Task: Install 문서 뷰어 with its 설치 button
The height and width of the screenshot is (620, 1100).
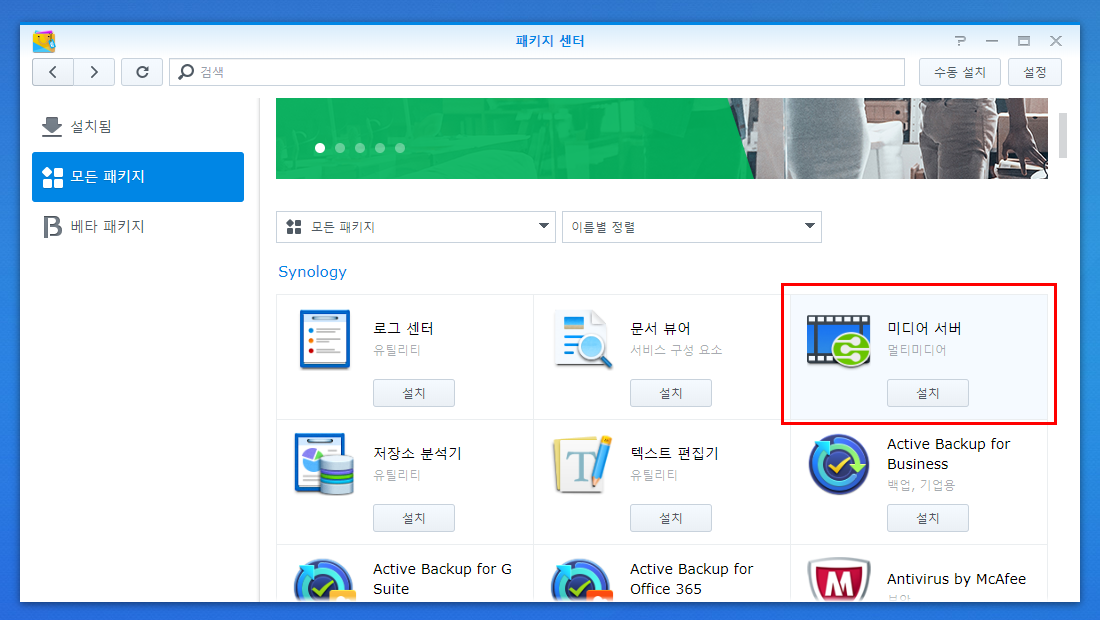Action: [x=671, y=393]
